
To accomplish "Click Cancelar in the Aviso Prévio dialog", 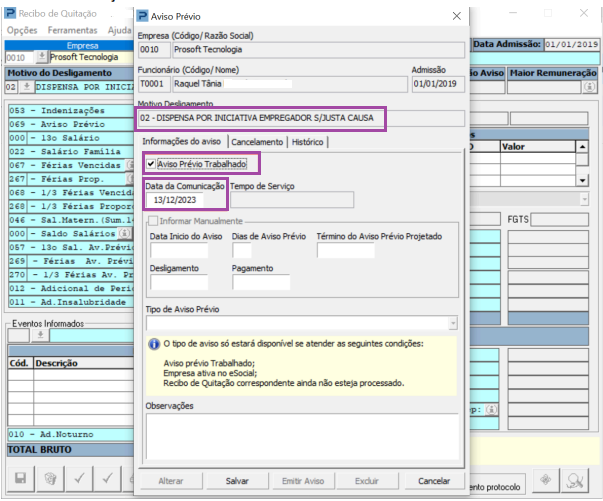I will coord(434,481).
